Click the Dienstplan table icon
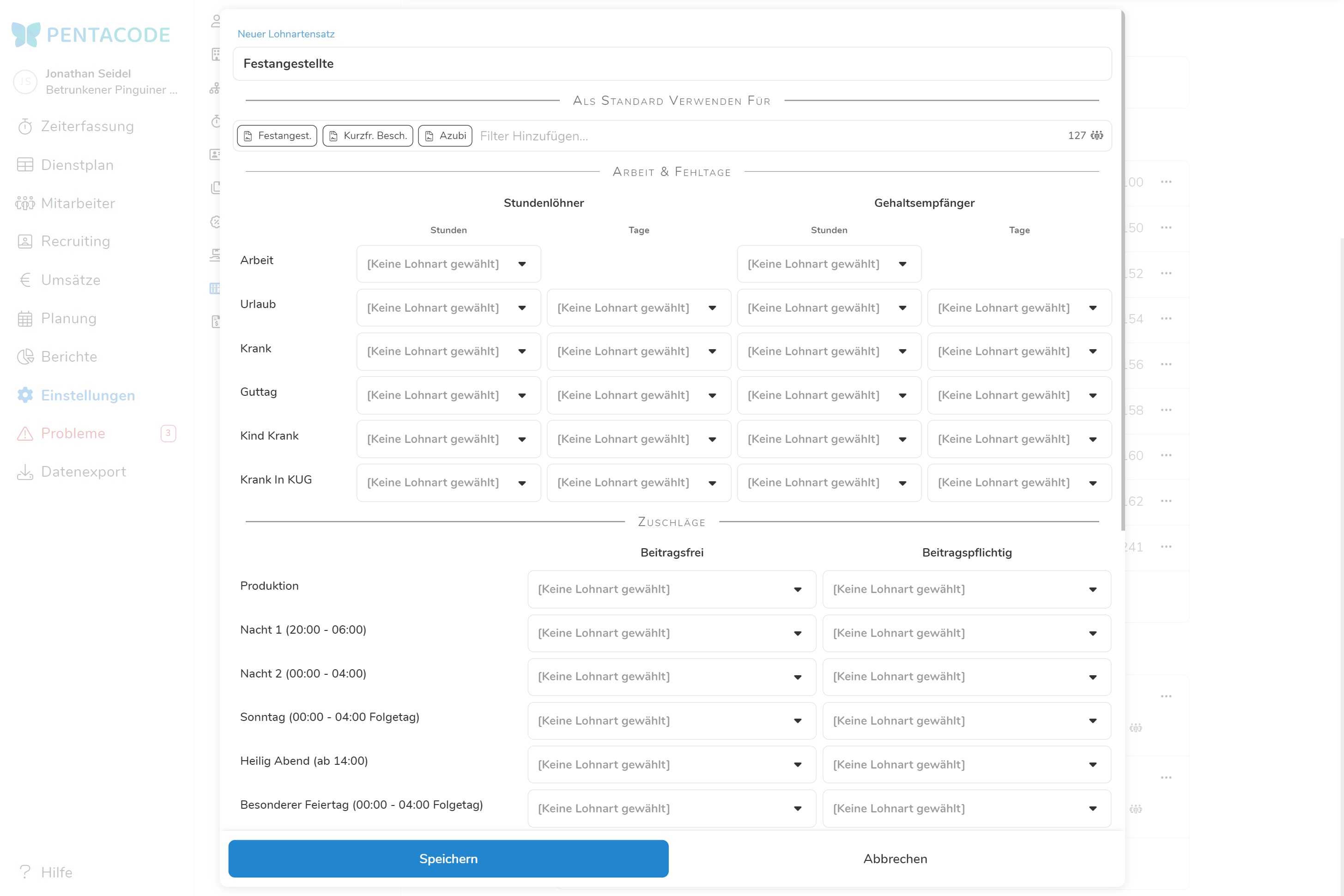1344x896 pixels. coord(25,165)
